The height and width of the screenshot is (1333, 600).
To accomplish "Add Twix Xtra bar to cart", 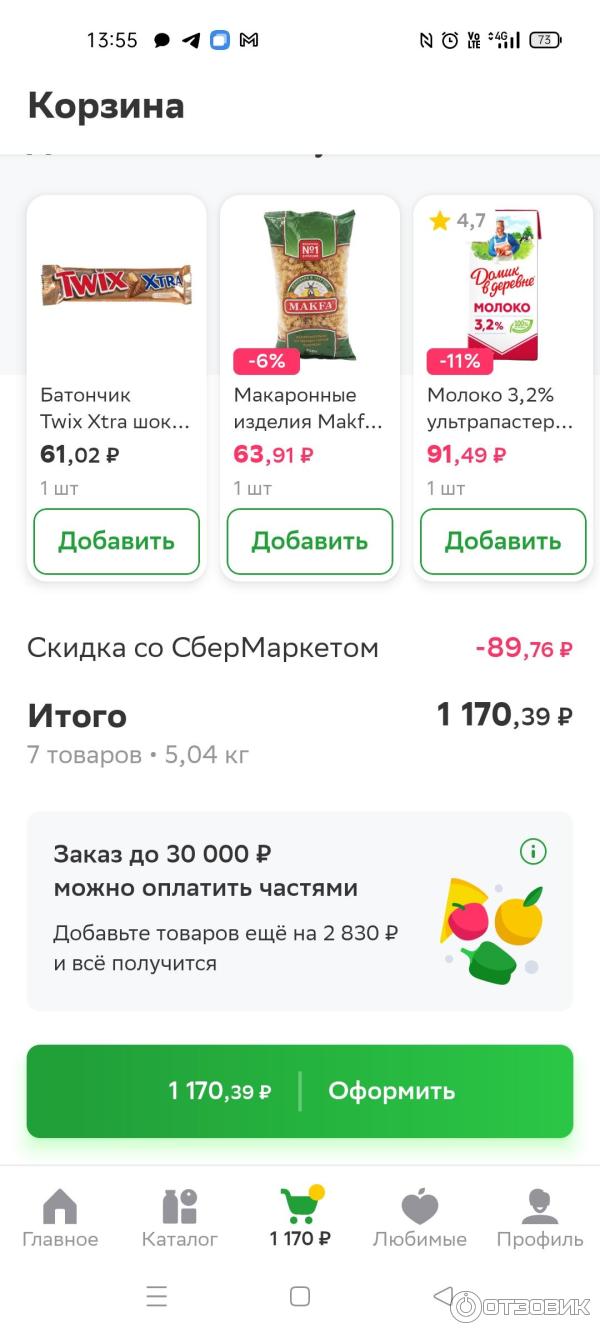I will [x=116, y=541].
